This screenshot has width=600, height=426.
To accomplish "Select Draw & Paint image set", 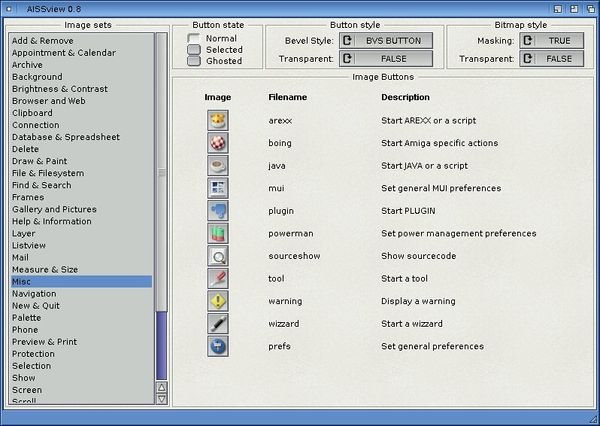I will [39, 162].
